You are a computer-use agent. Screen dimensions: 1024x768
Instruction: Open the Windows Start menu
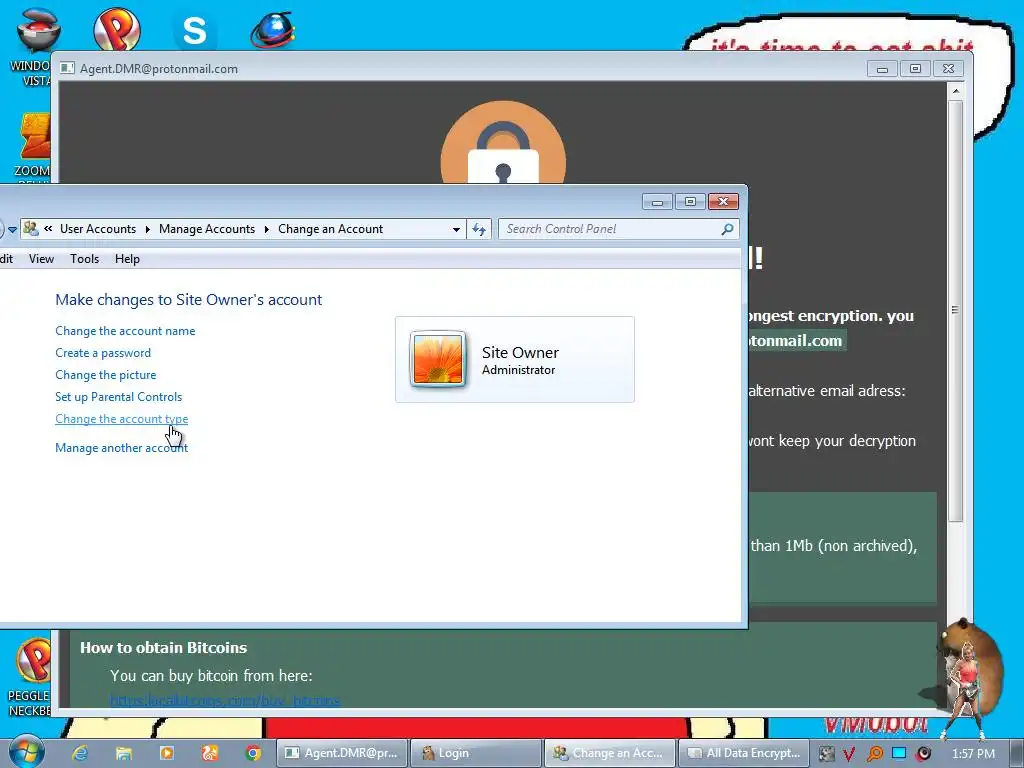(x=26, y=752)
